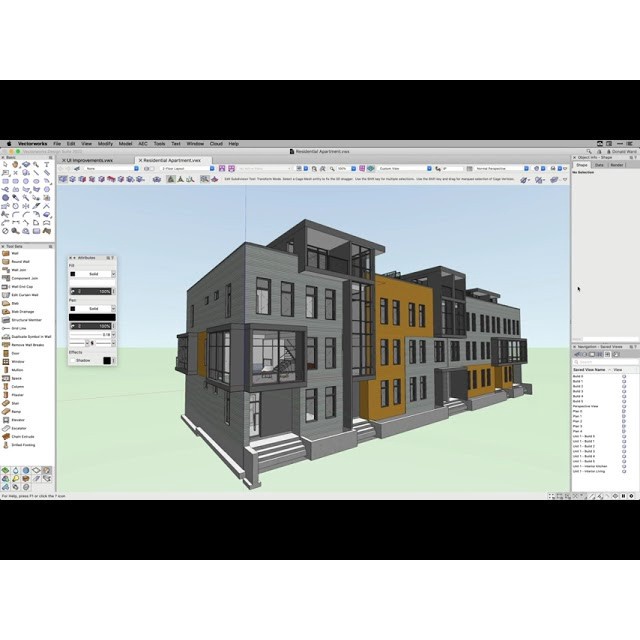This screenshot has height=640, width=640.
Task: Activate the Door tool
Action: tap(15, 352)
